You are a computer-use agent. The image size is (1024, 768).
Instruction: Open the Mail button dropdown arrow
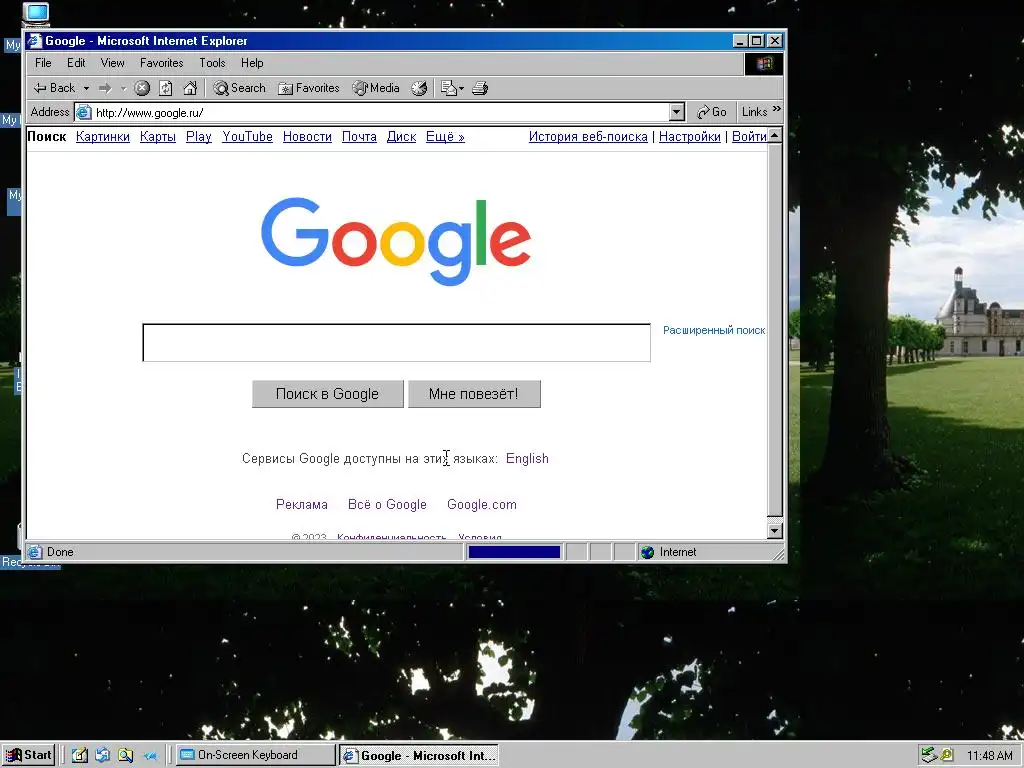click(461, 88)
